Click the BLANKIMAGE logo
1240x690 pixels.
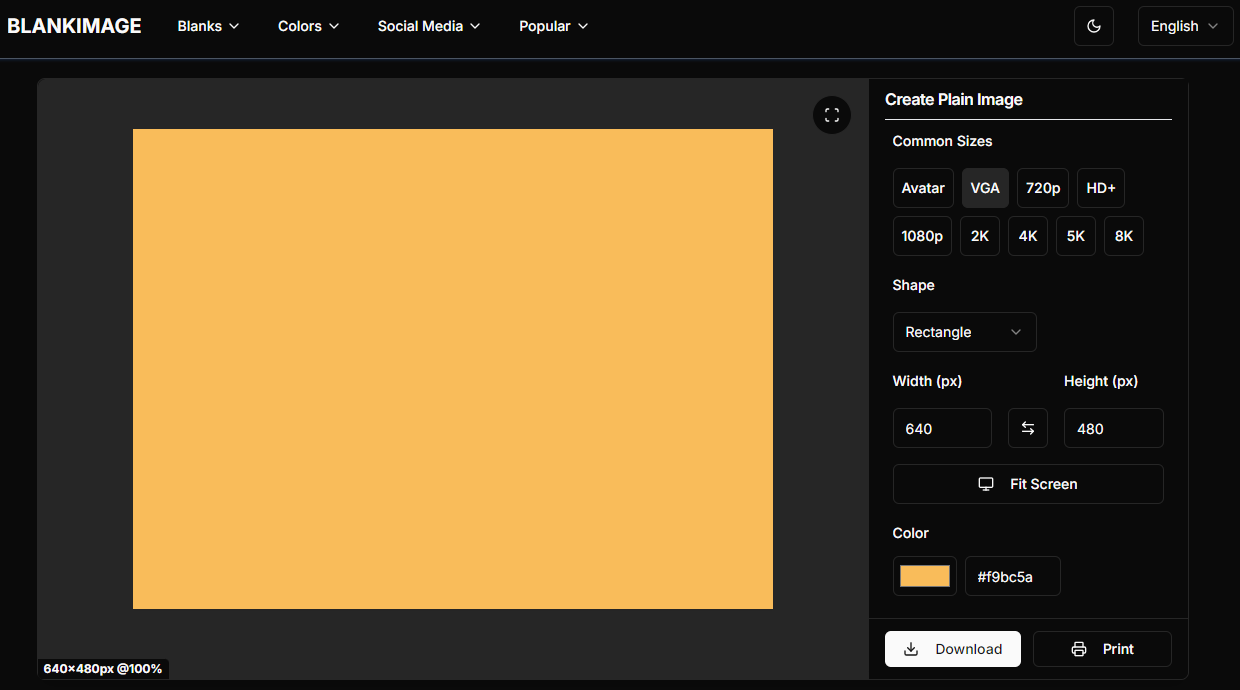(x=75, y=26)
